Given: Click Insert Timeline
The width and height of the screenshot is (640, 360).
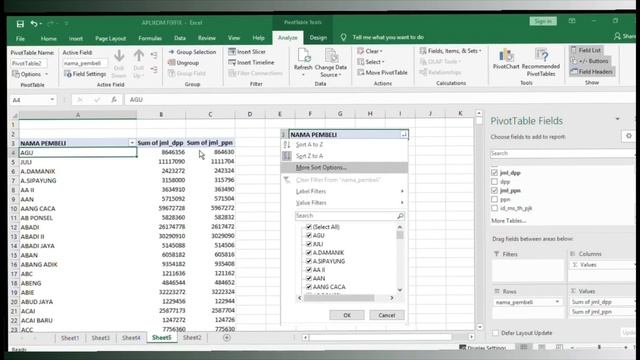Looking at the screenshot, I should (251, 62).
